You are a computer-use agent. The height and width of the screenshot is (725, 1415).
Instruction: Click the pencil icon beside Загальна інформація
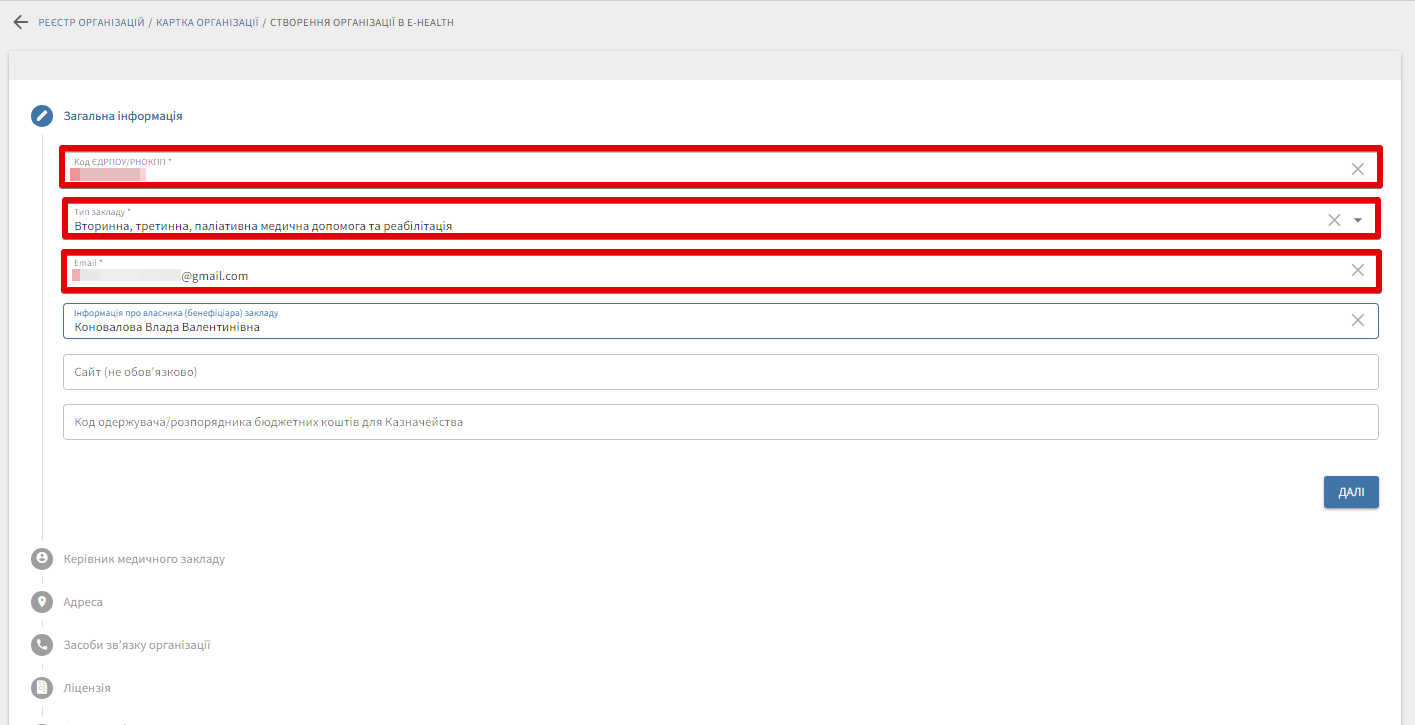coord(42,116)
